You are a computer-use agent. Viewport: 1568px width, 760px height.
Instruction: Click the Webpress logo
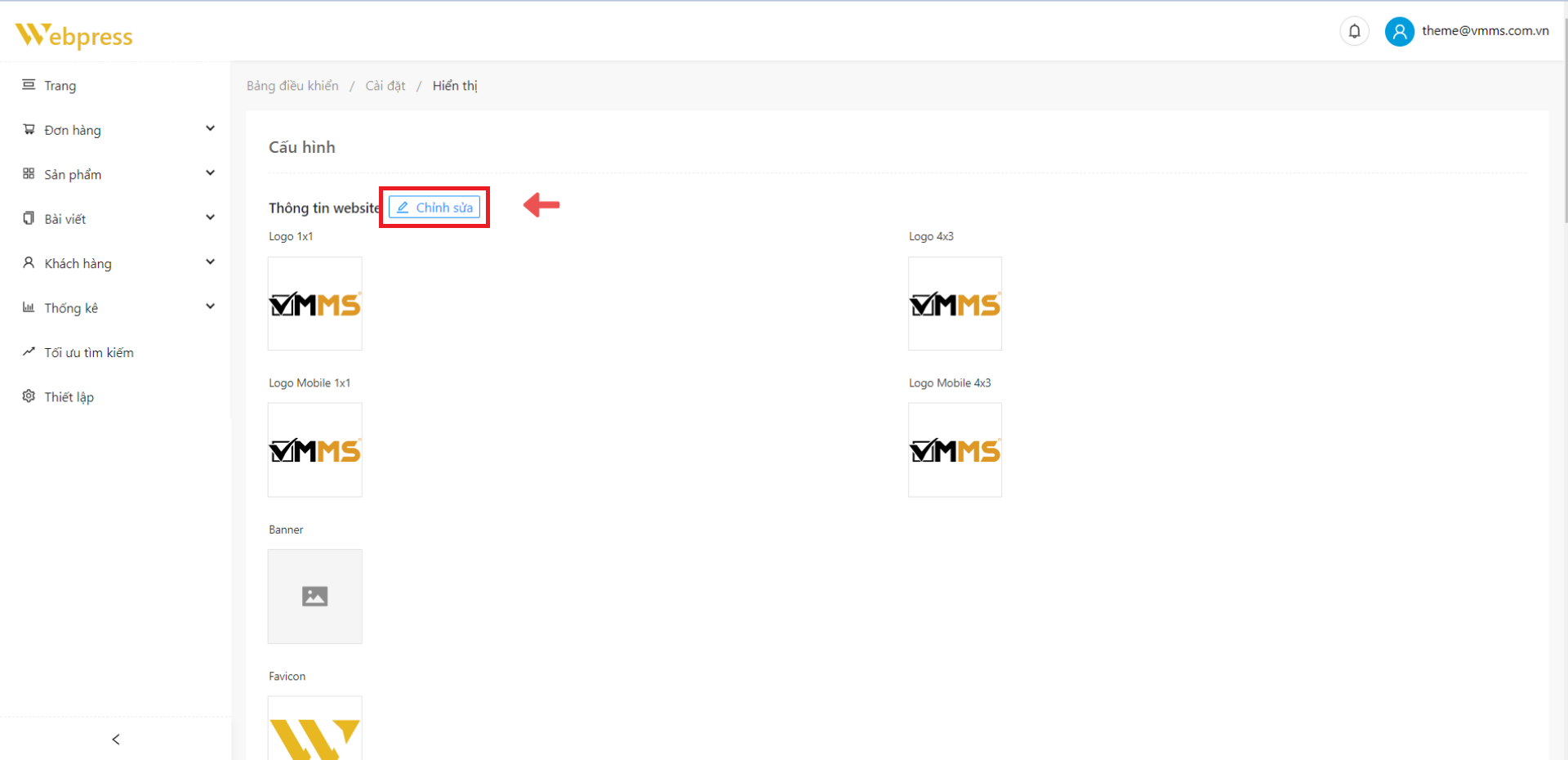click(73, 35)
